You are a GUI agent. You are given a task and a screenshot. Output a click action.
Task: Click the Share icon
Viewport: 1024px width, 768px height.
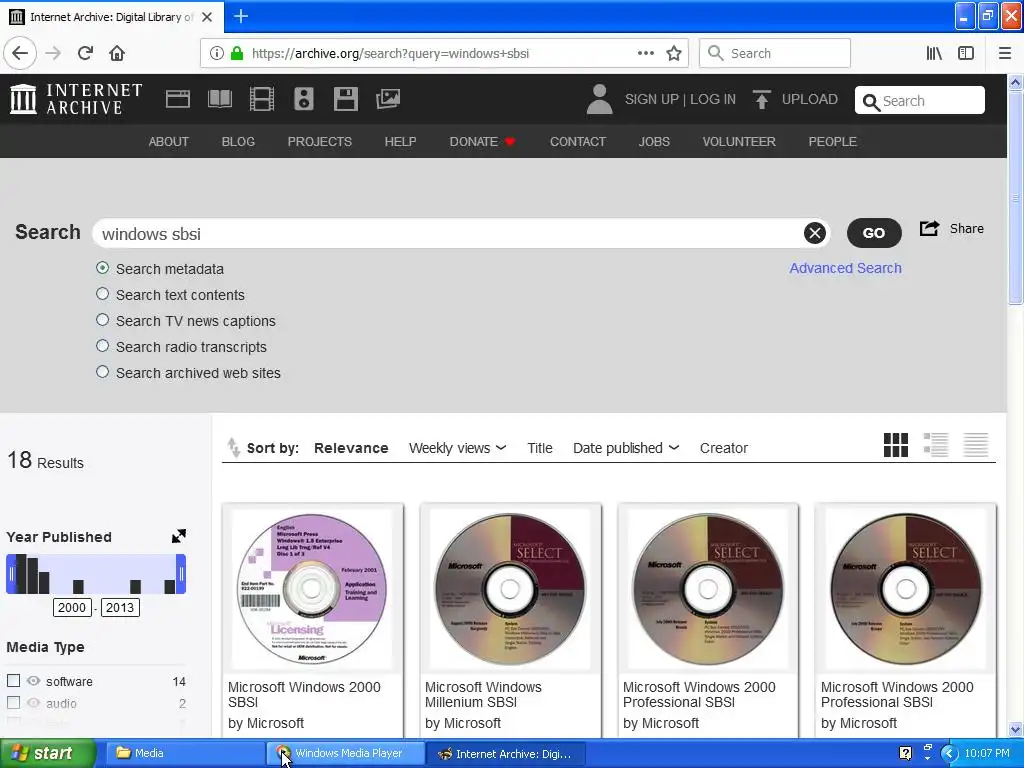(x=929, y=228)
